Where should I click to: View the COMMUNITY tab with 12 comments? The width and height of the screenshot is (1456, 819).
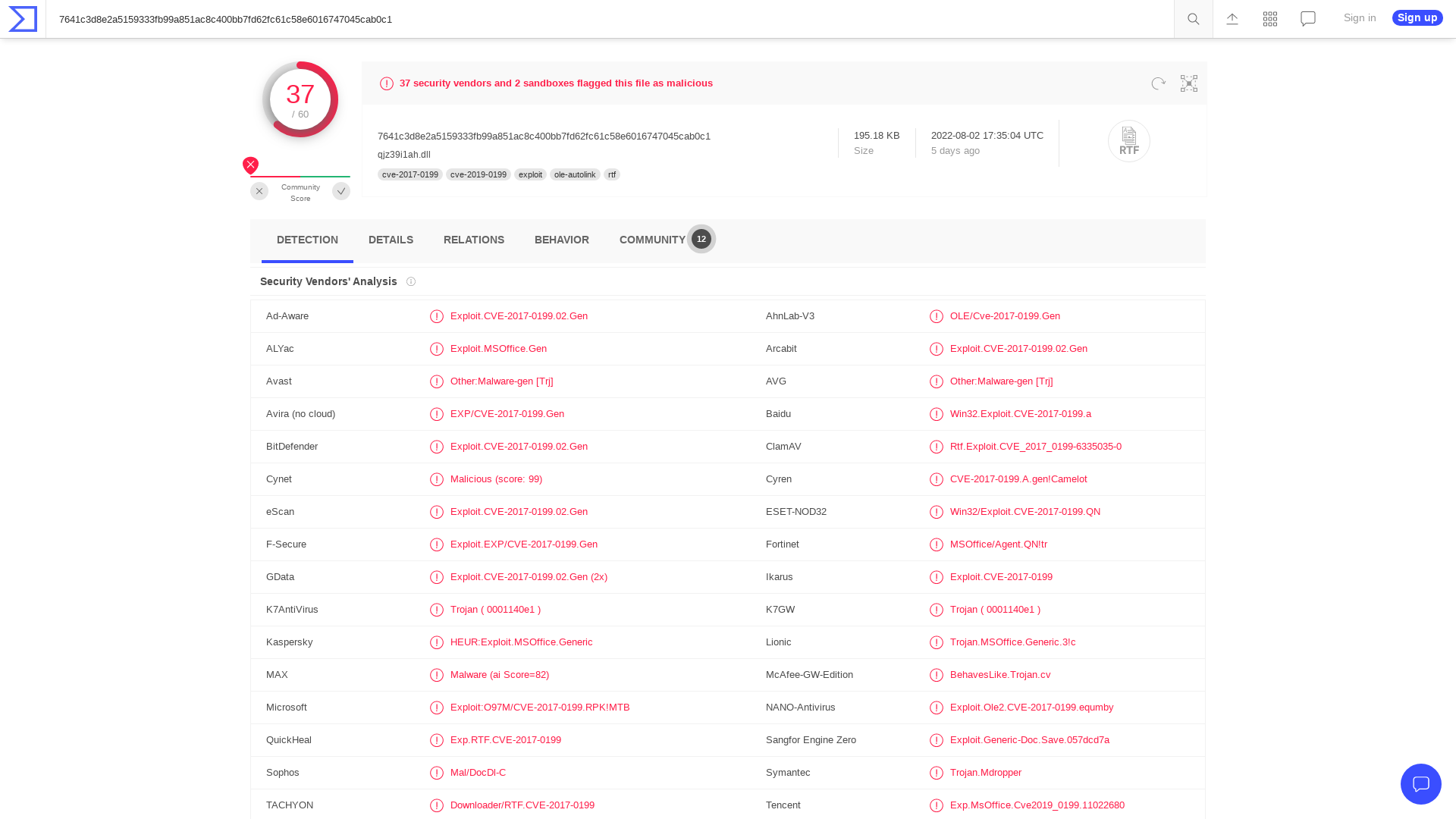coord(652,240)
